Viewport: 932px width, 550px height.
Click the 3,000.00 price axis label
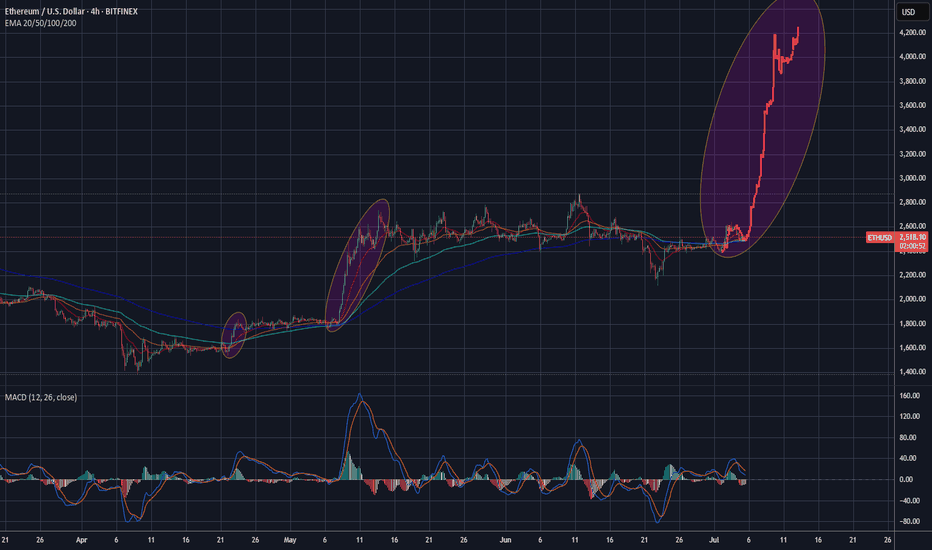[x=912, y=178]
